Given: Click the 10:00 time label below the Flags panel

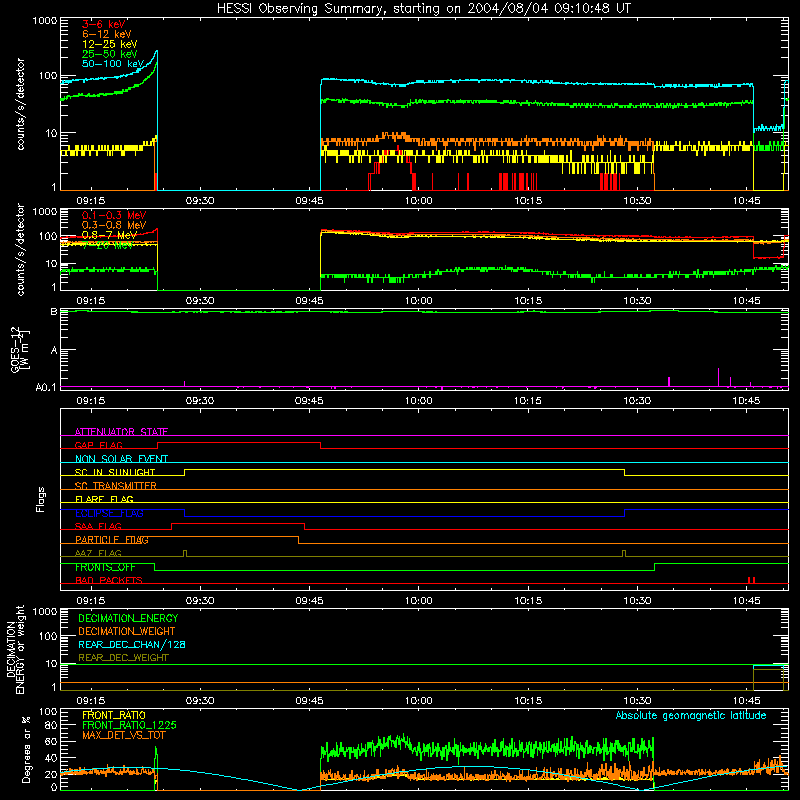Looking at the screenshot, I should pos(418,601).
